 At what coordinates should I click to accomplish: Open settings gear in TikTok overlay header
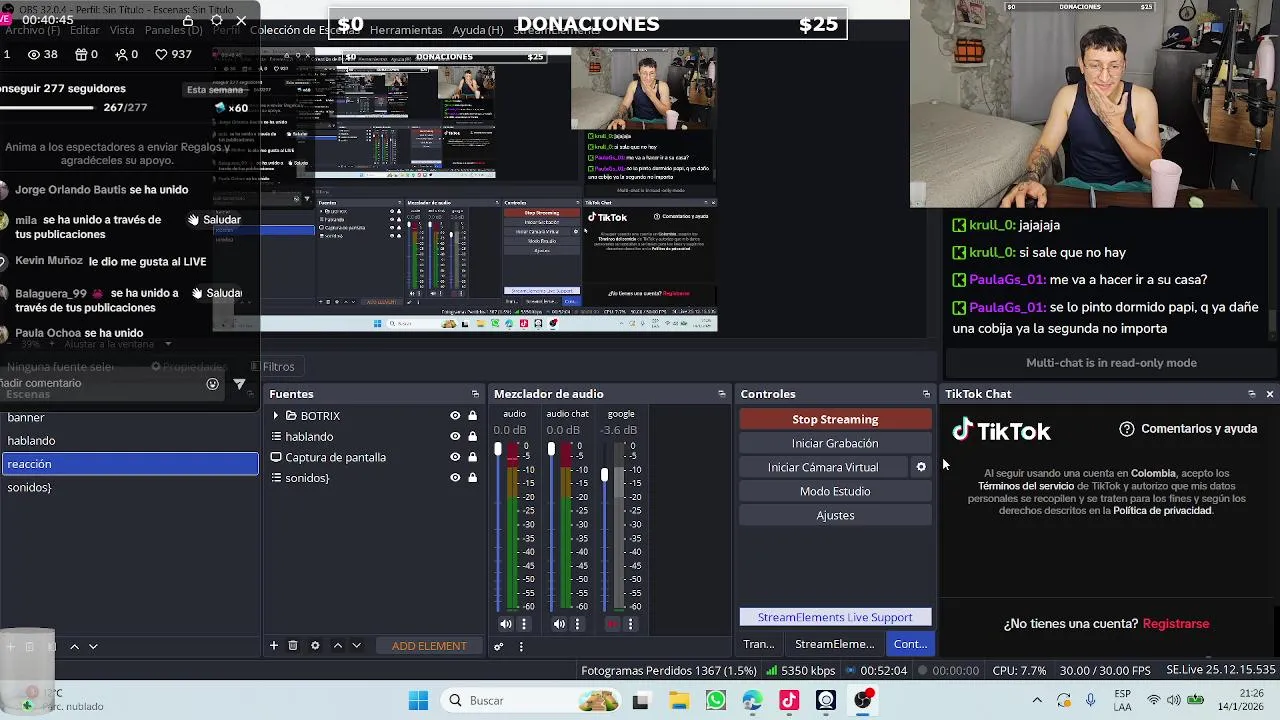coord(216,20)
